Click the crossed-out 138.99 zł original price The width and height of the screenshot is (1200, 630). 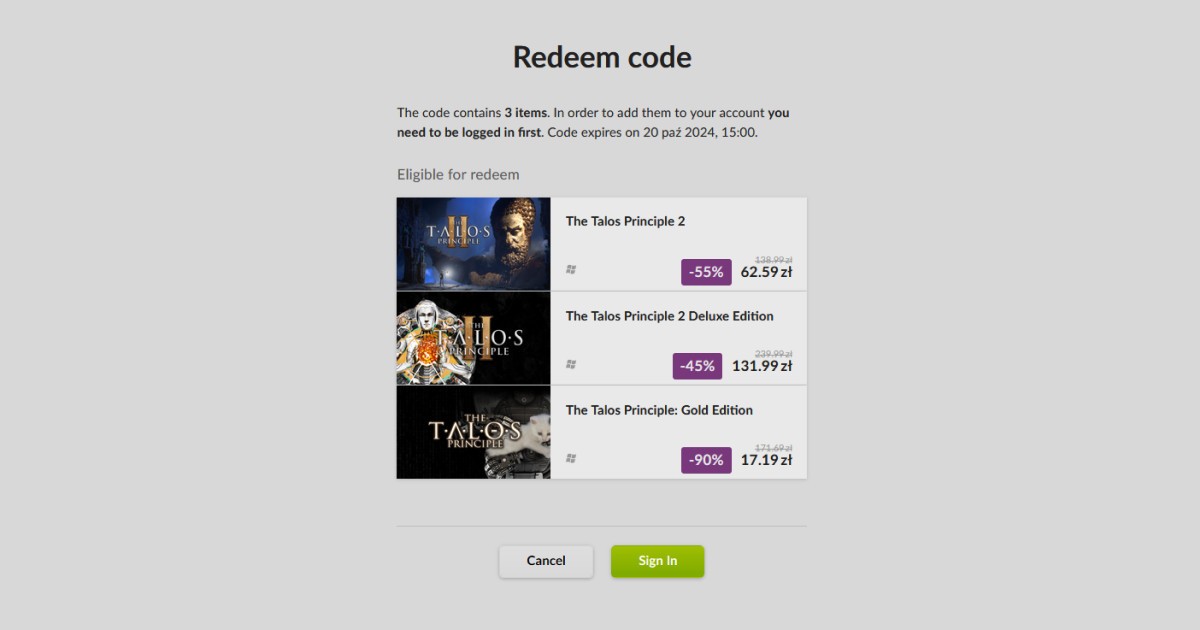pos(774,259)
